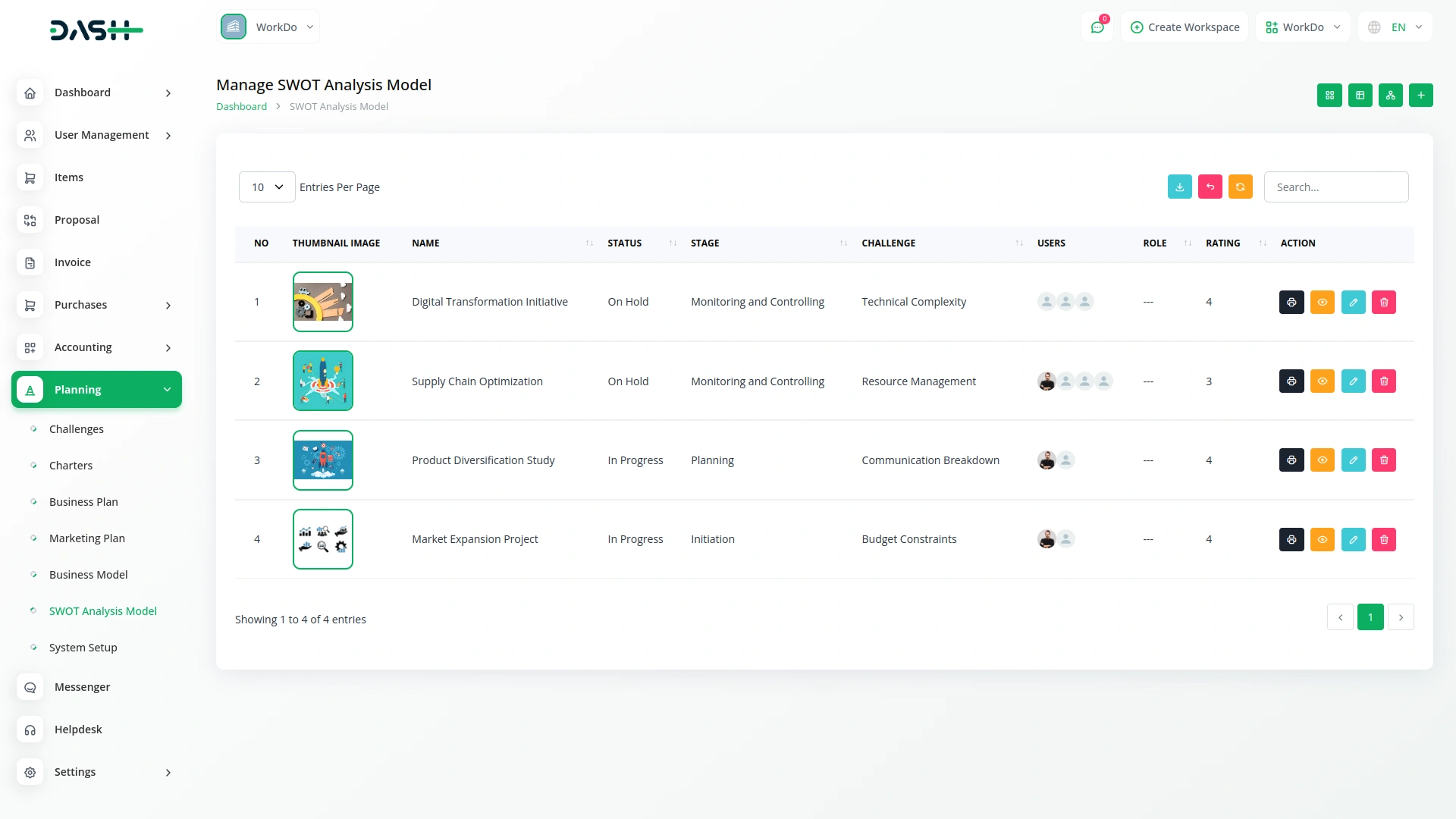
Task: Click the orange refresh icon button
Action: tap(1240, 187)
